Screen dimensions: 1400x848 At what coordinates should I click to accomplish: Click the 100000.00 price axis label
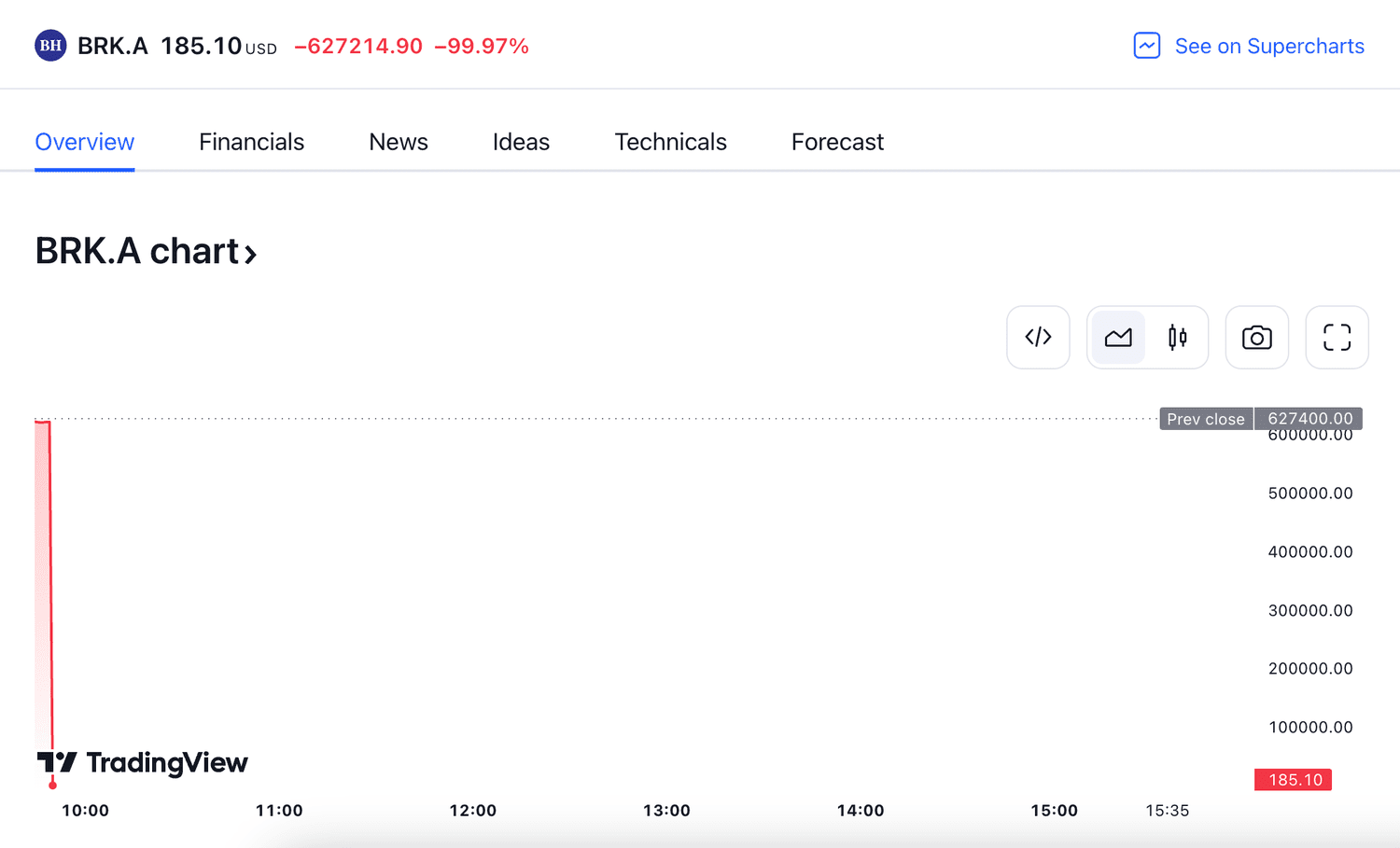(x=1310, y=728)
